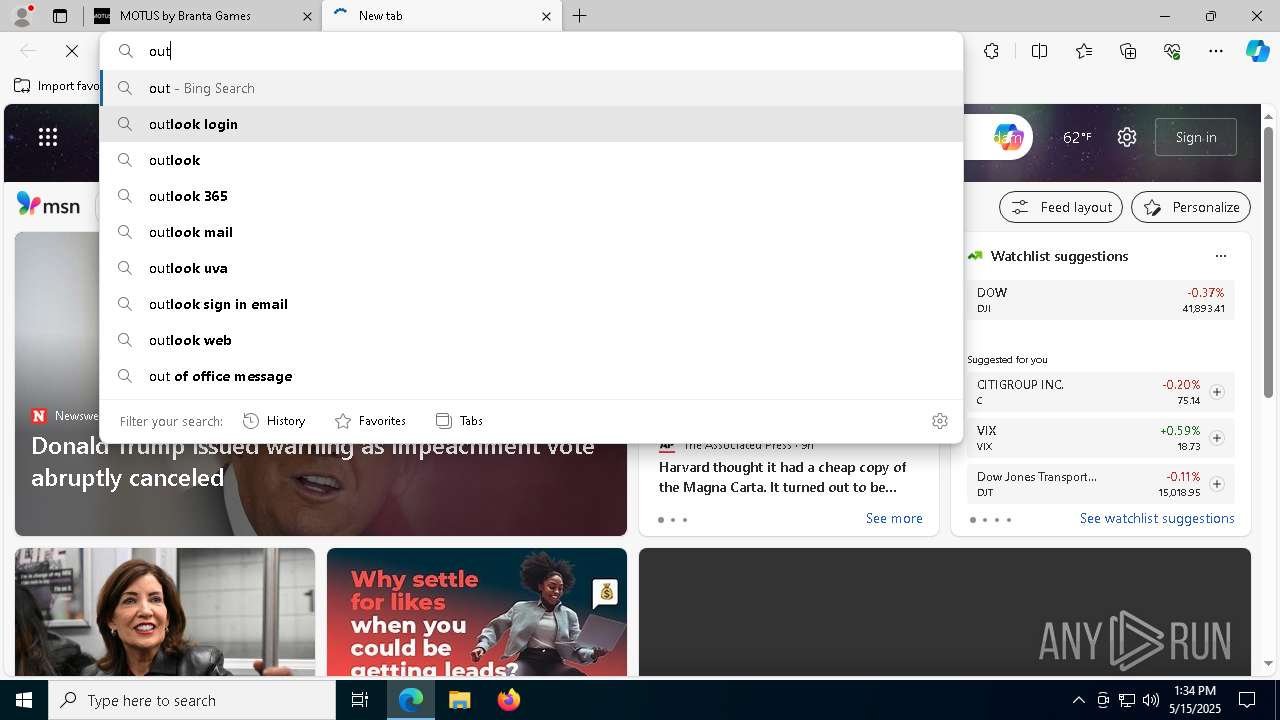Pick the 'outlook mail' suggestion
Image resolution: width=1280 pixels, height=720 pixels.
pos(531,232)
